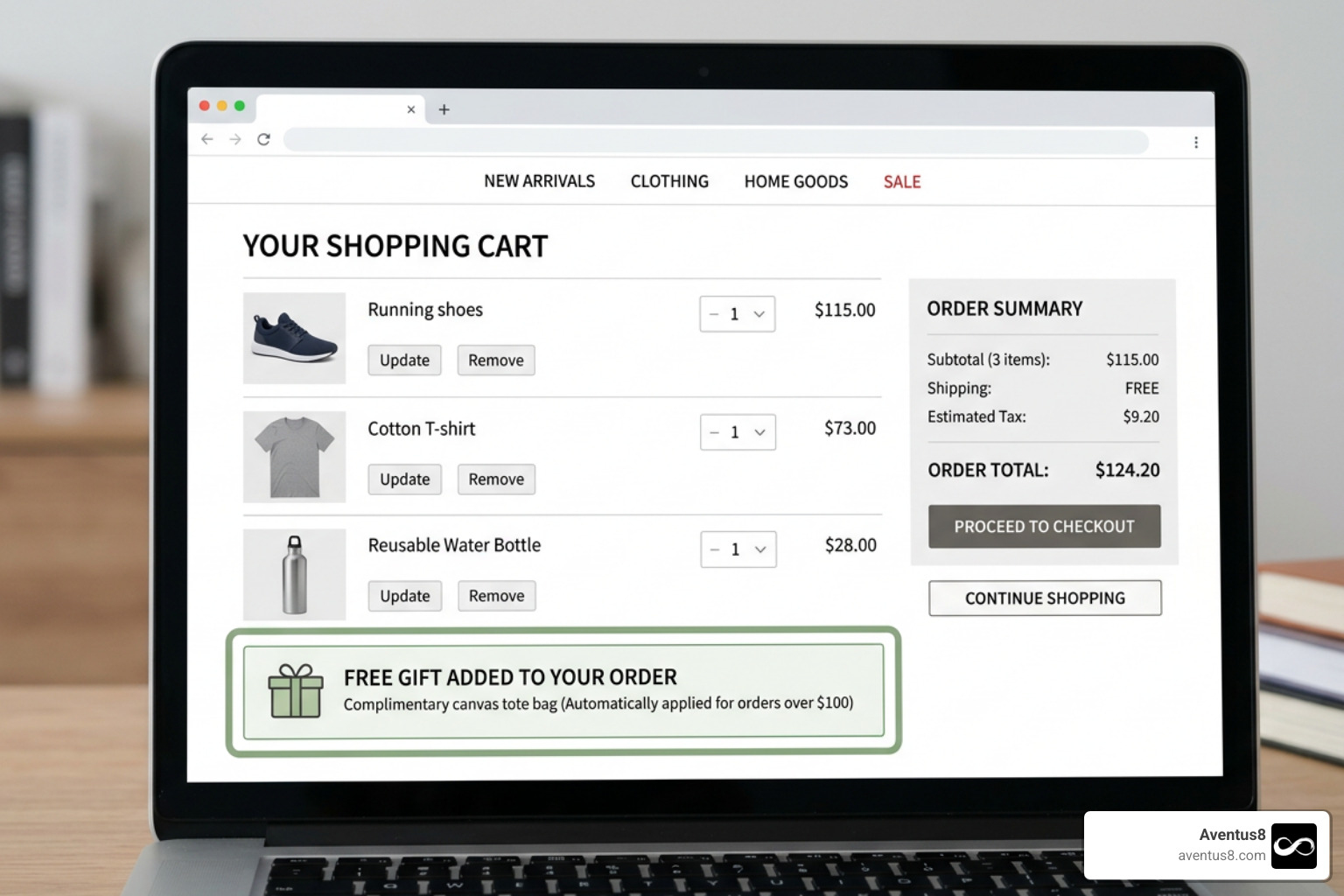The height and width of the screenshot is (896, 1344).
Task: Remove Running shoes from cart
Action: [x=496, y=360]
